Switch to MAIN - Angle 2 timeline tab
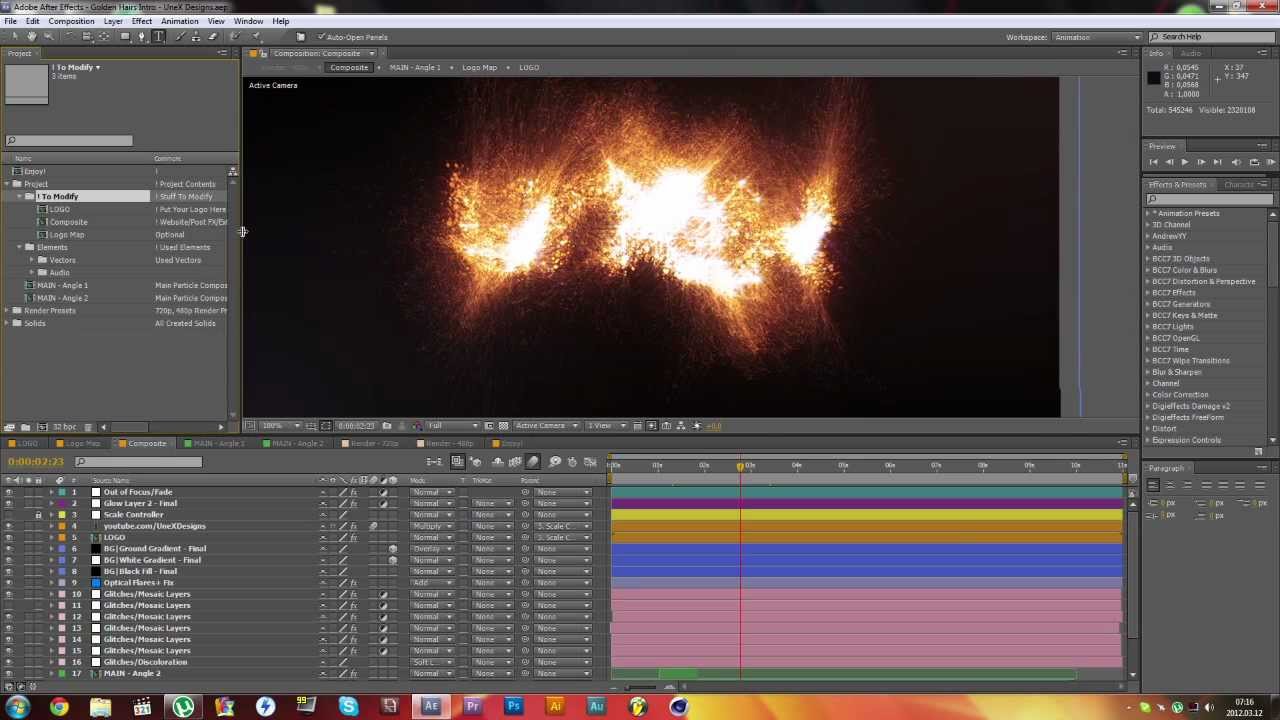The height and width of the screenshot is (720, 1280). tap(295, 443)
